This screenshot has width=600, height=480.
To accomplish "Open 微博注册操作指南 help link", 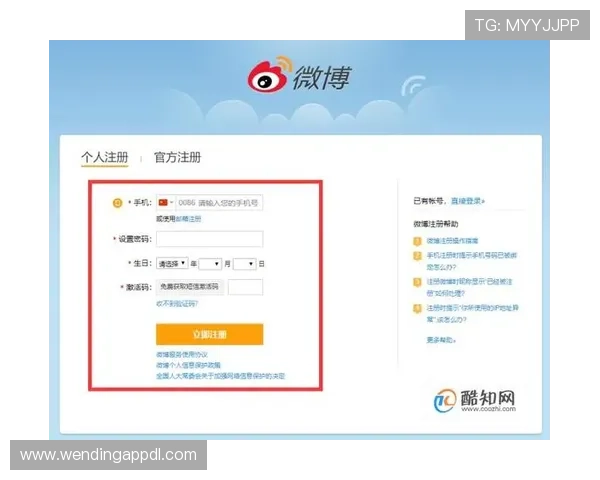I will tap(452, 241).
